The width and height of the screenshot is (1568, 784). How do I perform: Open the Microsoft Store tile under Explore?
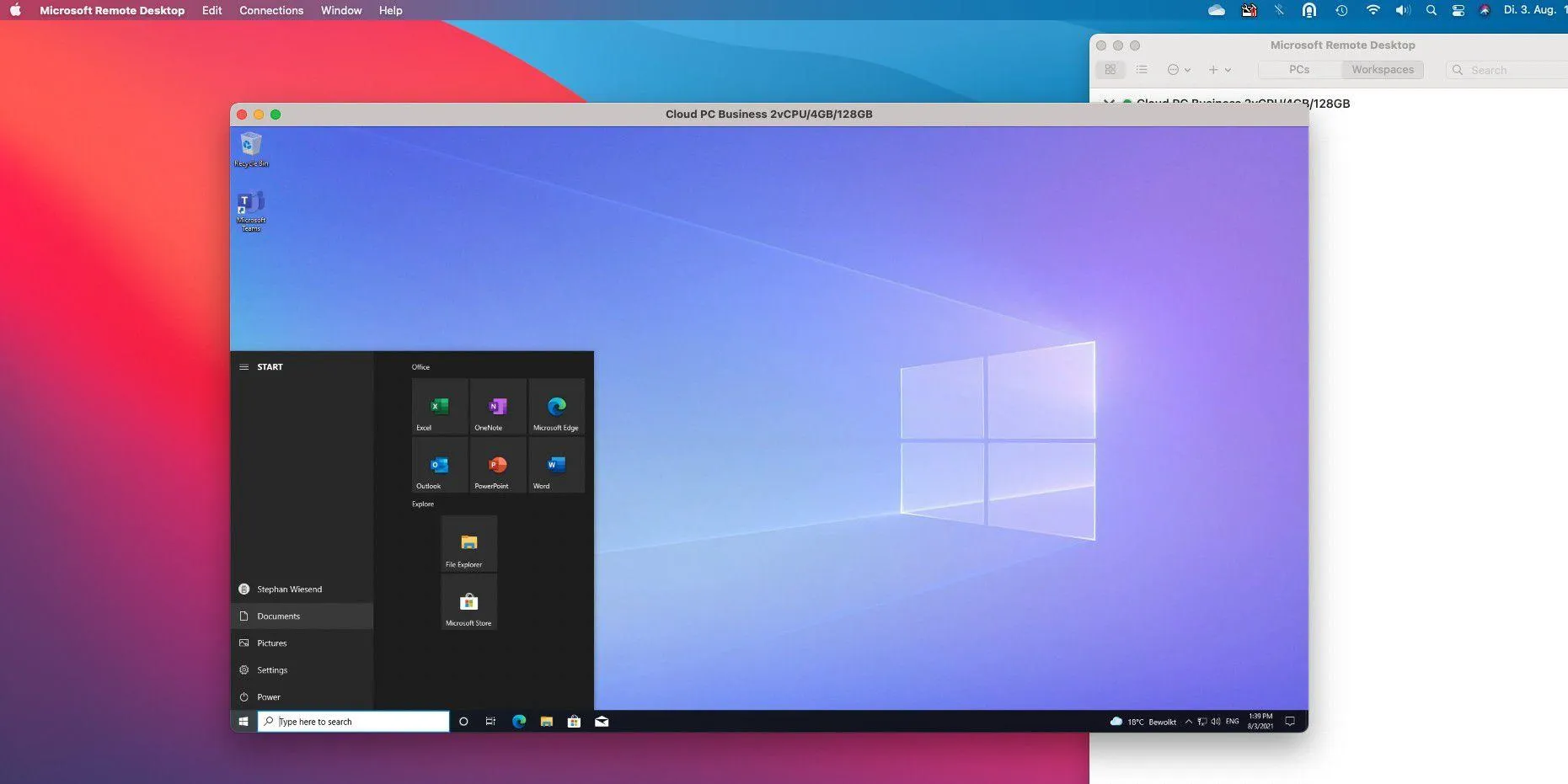[x=468, y=601]
